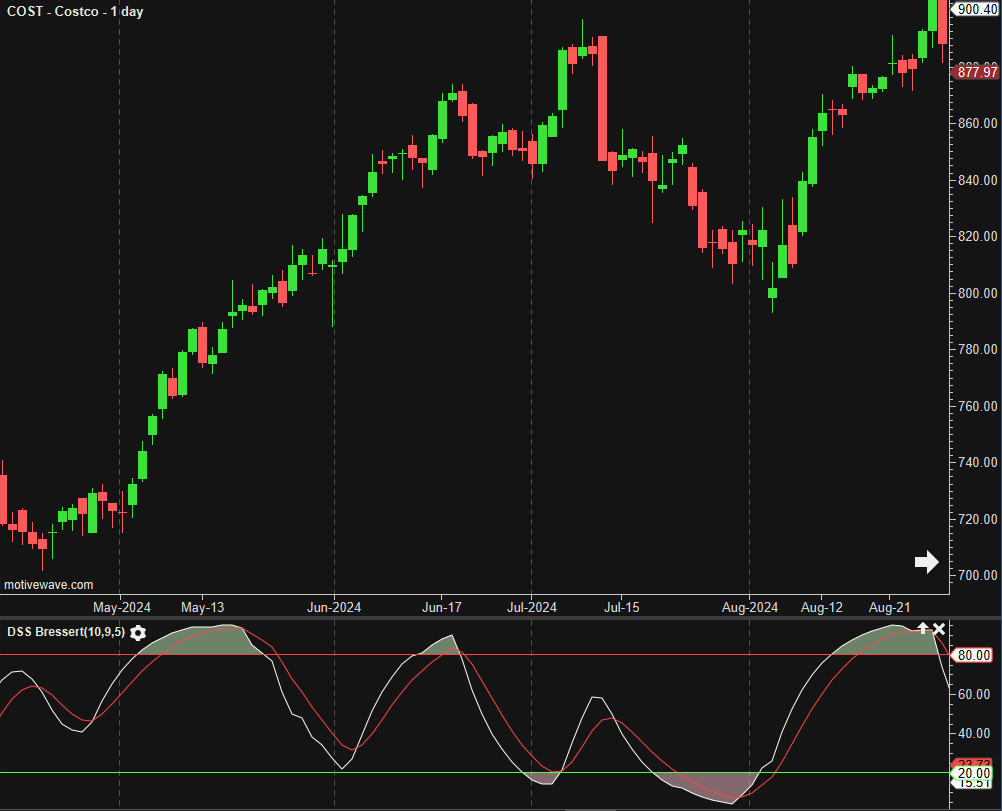
Task: Click the Jun-2024 time axis label
Action: (x=334, y=607)
